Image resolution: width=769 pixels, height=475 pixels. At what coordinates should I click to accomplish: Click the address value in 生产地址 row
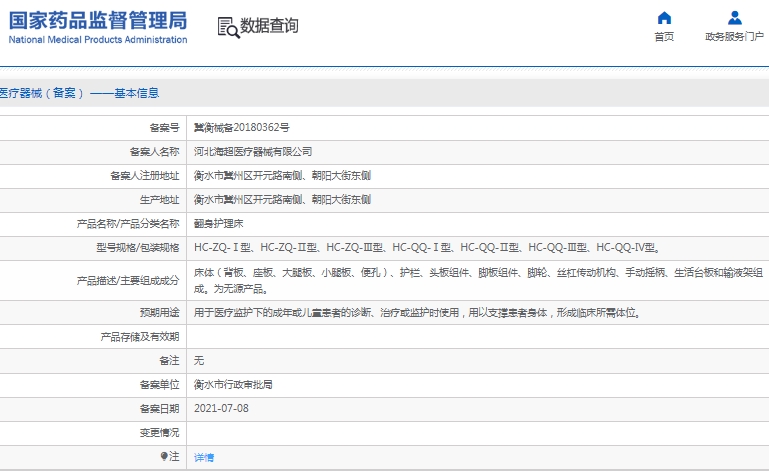point(282,200)
